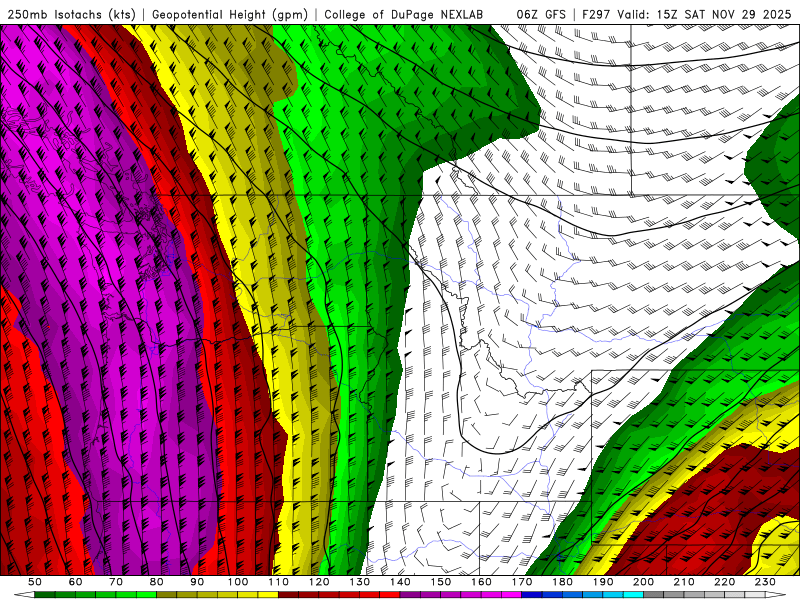Click the '140' value on color scale
The image size is (800, 600).
coord(400,582)
